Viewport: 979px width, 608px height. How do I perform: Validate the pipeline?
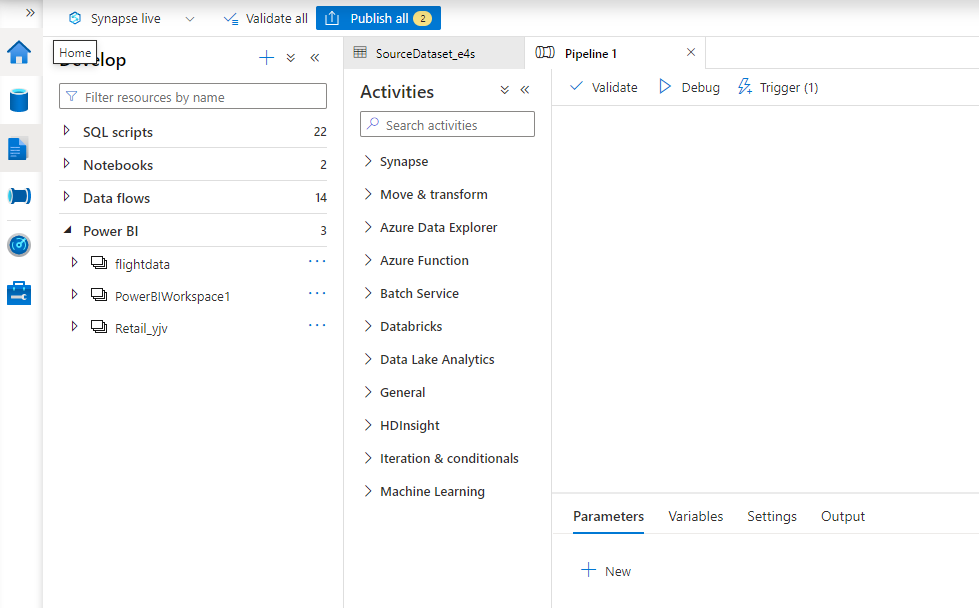(x=604, y=87)
